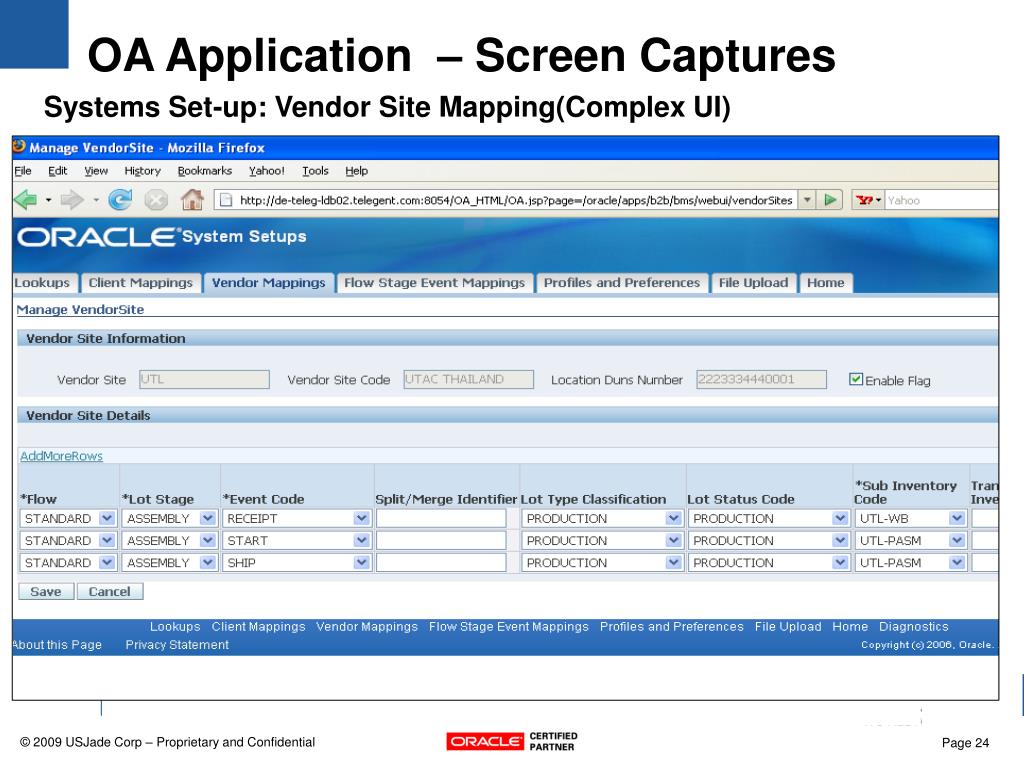Open the Help menu
The width and height of the screenshot is (1024, 768).
tap(357, 171)
